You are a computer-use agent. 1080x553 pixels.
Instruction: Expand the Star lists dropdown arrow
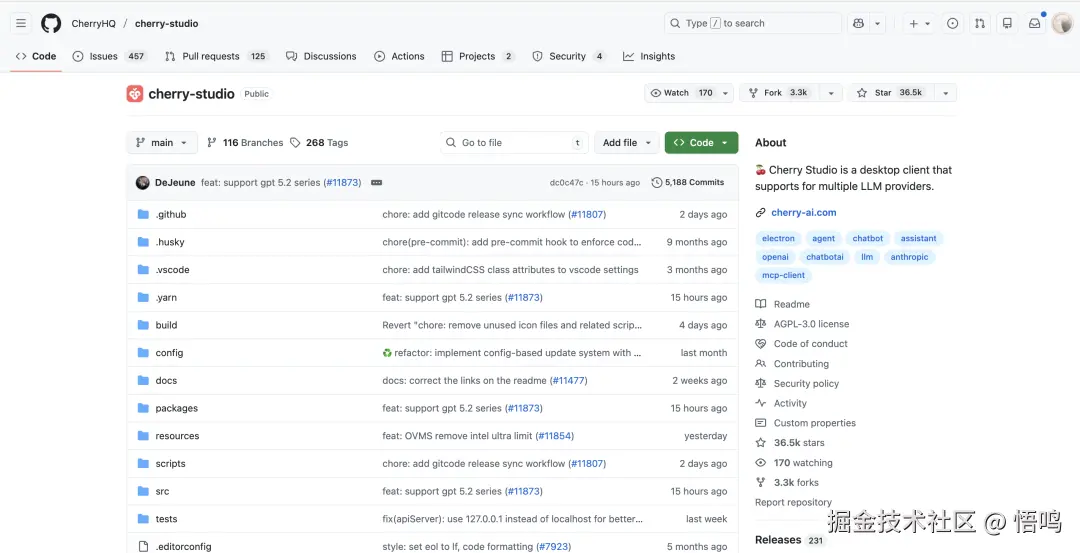[946, 93]
